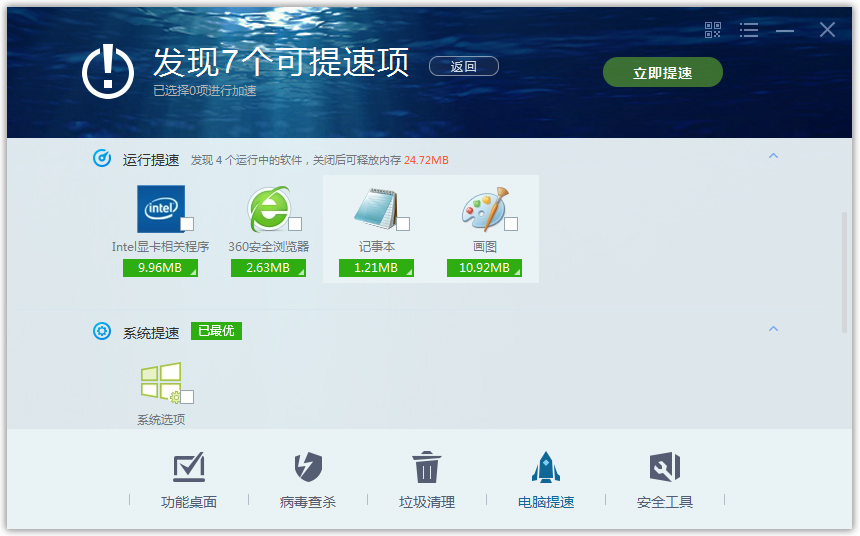Select the 记事本 checkbox
Viewport: 860px width, 536px height.
[403, 224]
